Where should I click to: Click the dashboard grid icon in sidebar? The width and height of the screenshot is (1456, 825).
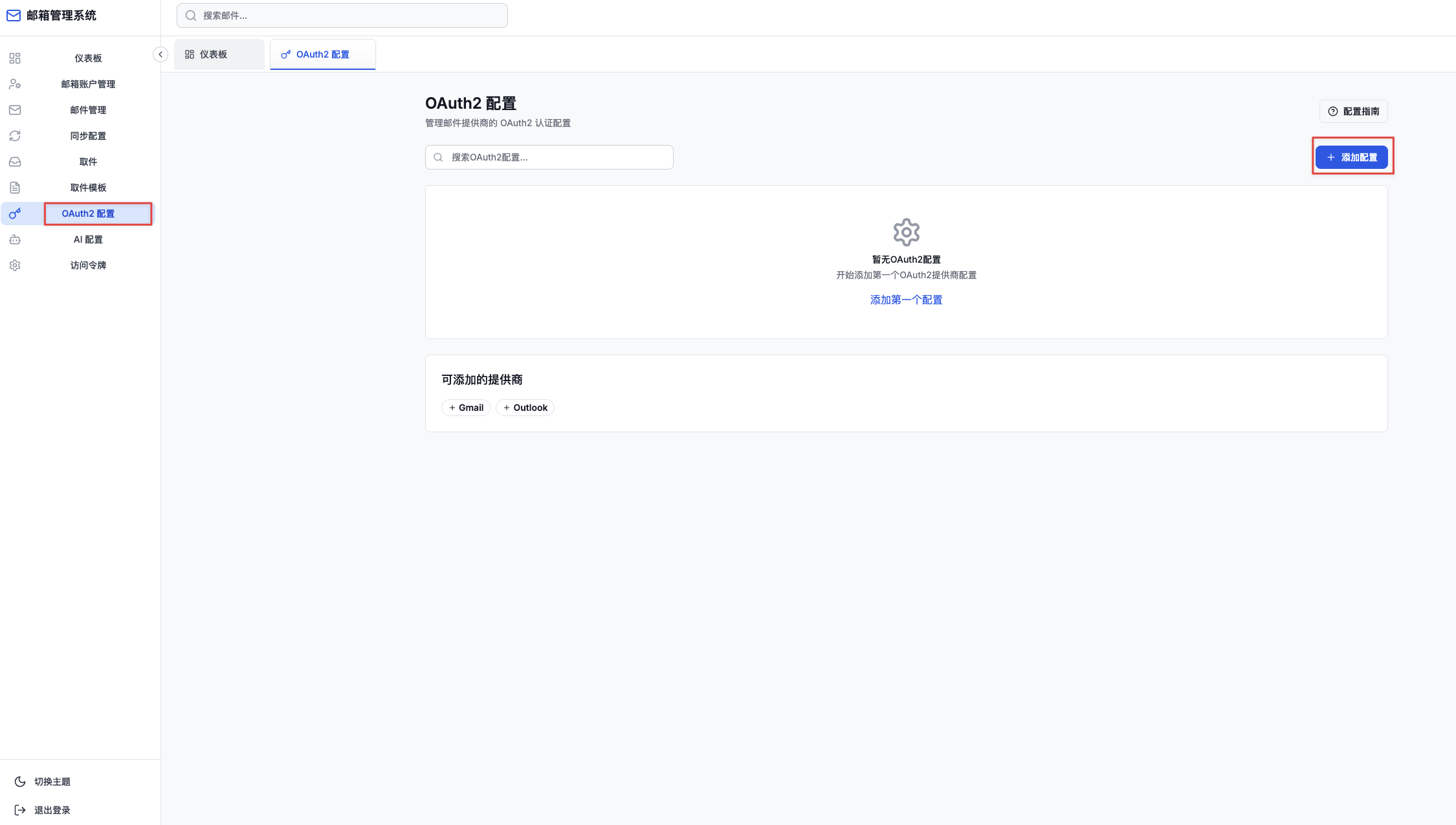15,58
